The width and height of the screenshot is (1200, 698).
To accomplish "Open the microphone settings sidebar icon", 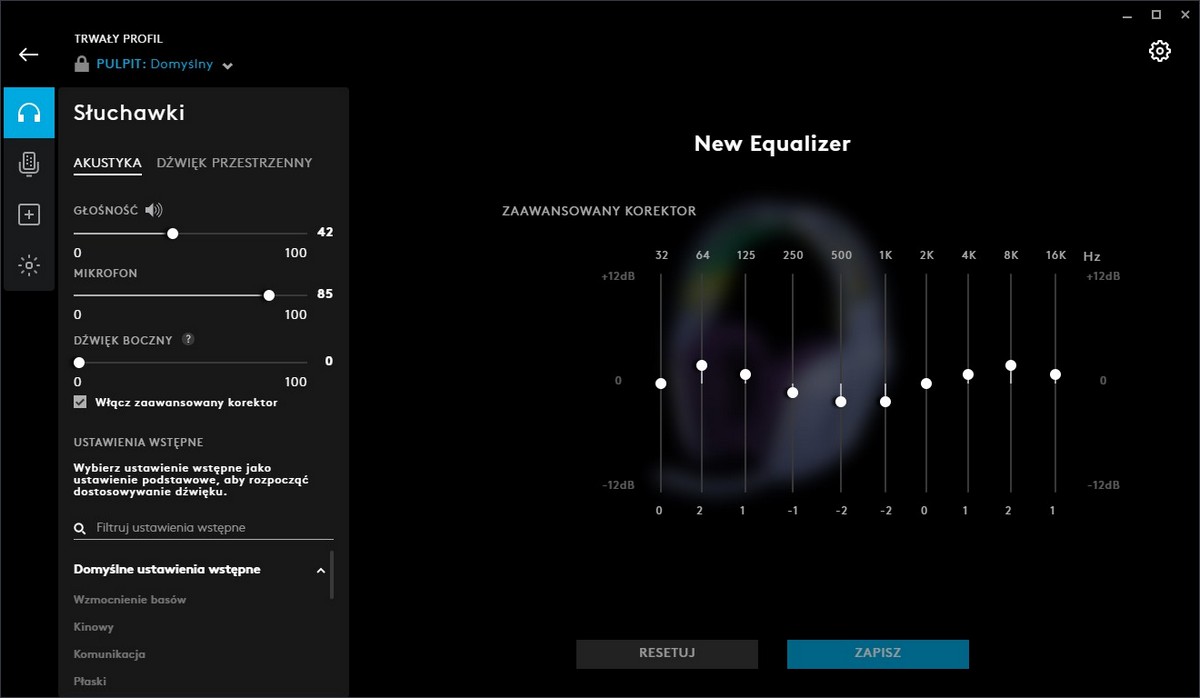I will pos(29,164).
